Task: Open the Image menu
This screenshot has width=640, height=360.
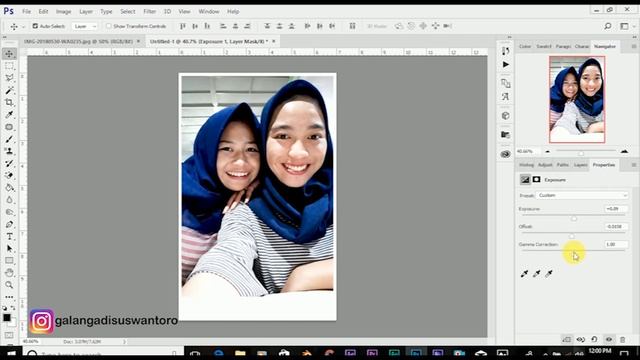Action: (63, 11)
